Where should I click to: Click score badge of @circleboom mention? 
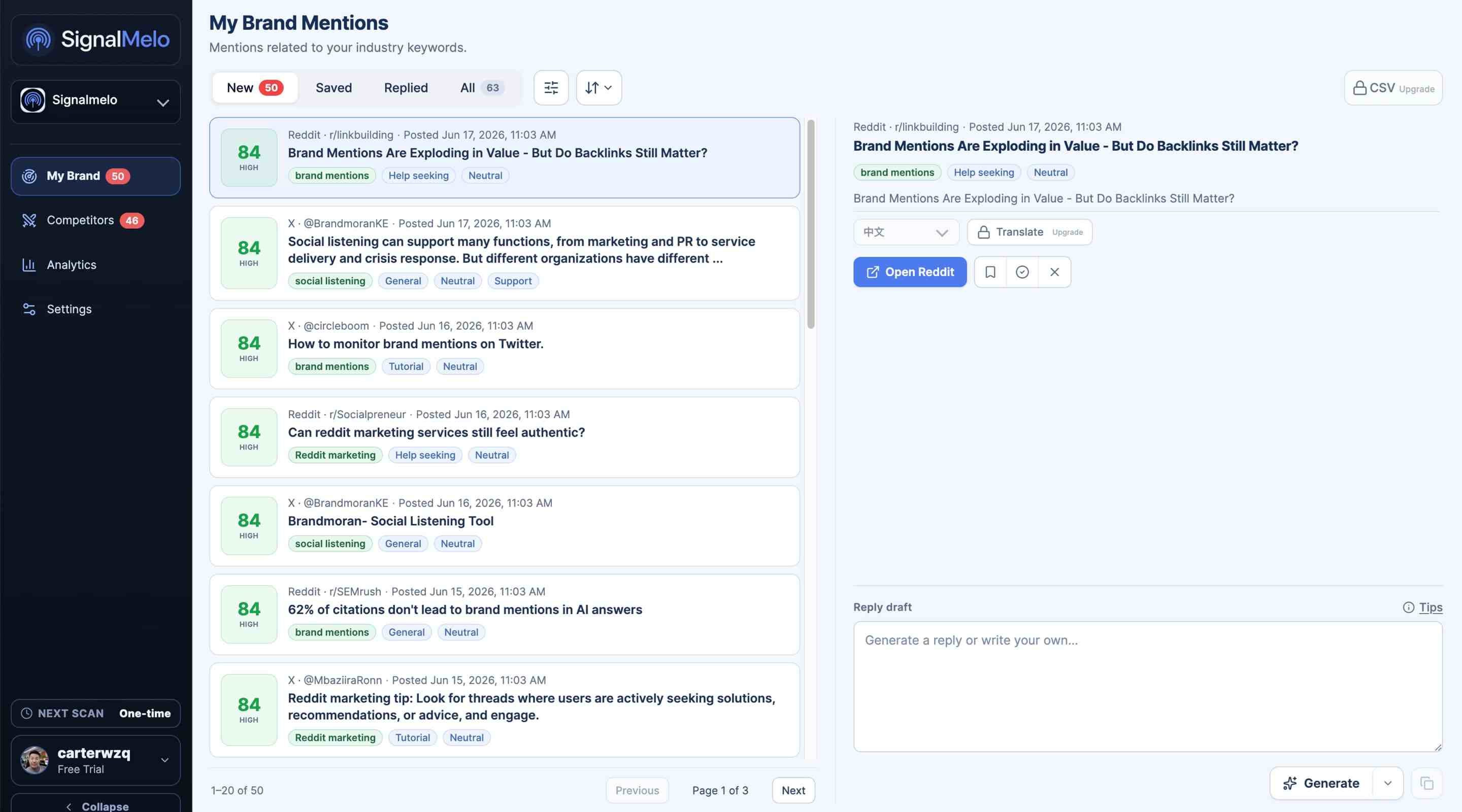[249, 349]
